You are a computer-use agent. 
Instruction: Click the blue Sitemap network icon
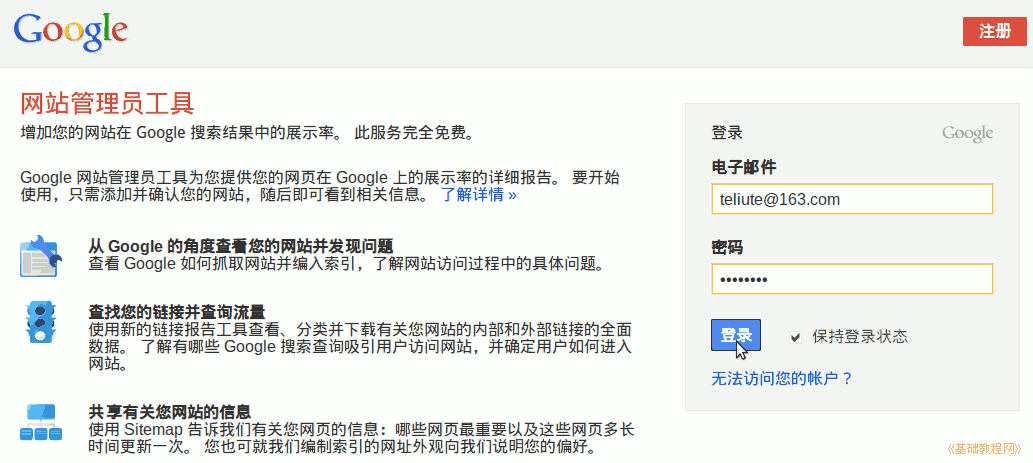pyautogui.click(x=40, y=423)
